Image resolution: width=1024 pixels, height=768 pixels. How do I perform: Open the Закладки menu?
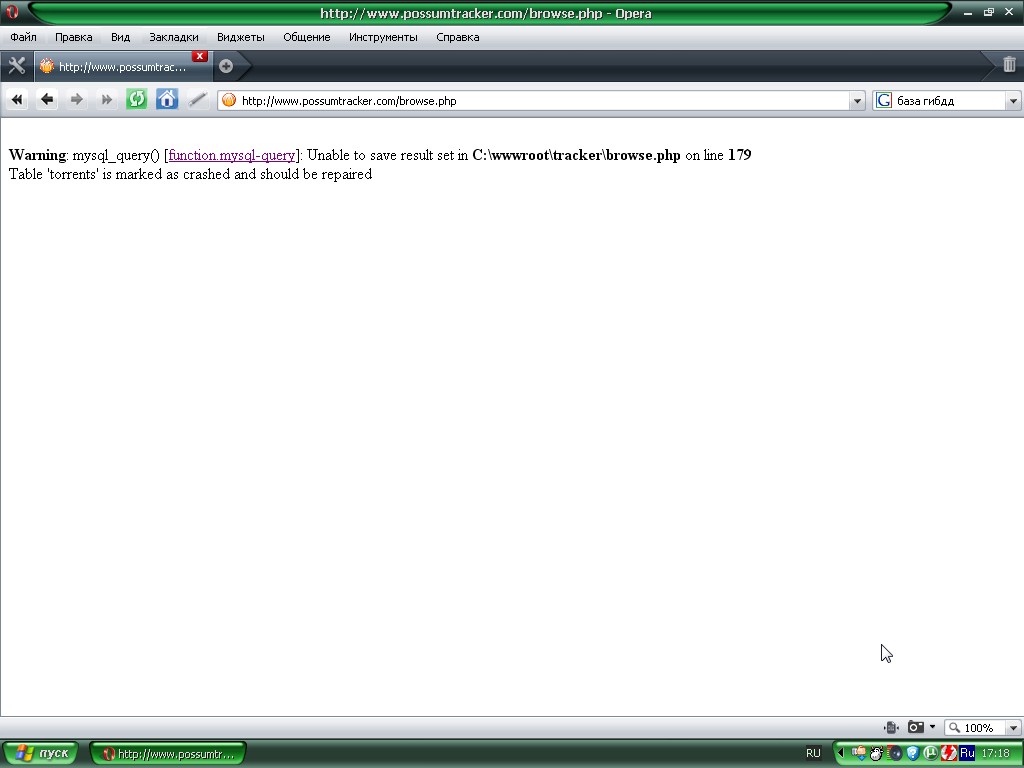coord(174,37)
